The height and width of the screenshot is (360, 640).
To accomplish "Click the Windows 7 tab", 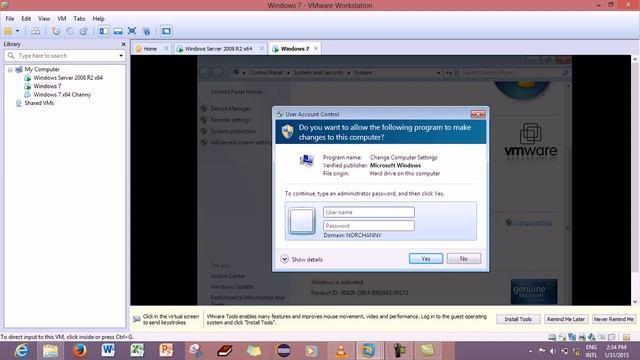I will (x=295, y=49).
